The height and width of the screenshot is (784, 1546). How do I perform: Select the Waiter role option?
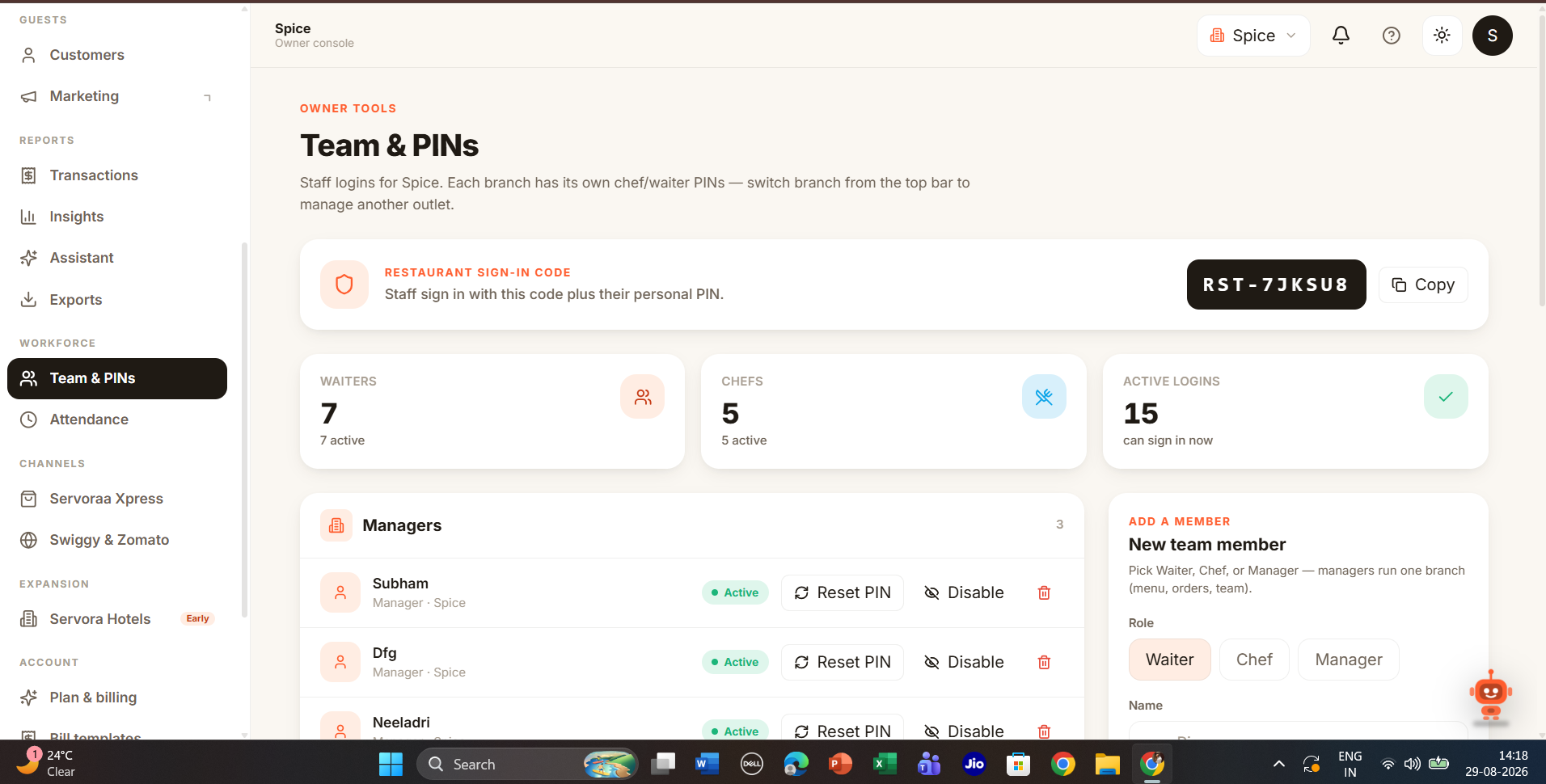click(x=1169, y=660)
